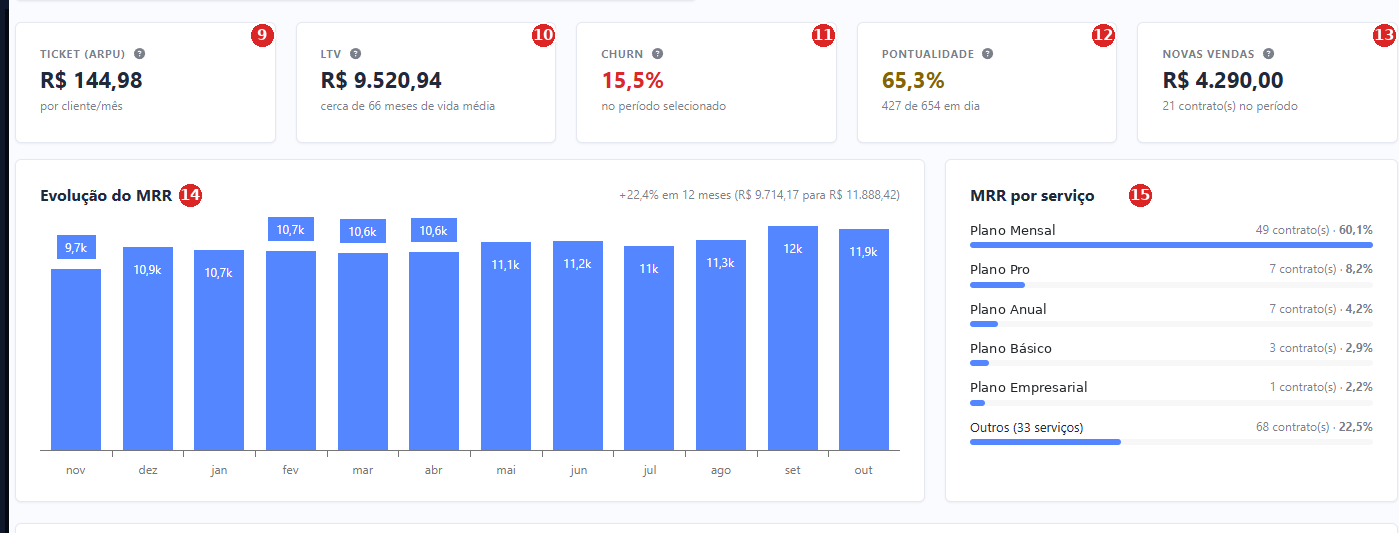The height and width of the screenshot is (533, 1399).
Task: Click the 'MRR por serviço' panel title
Action: tap(1032, 196)
